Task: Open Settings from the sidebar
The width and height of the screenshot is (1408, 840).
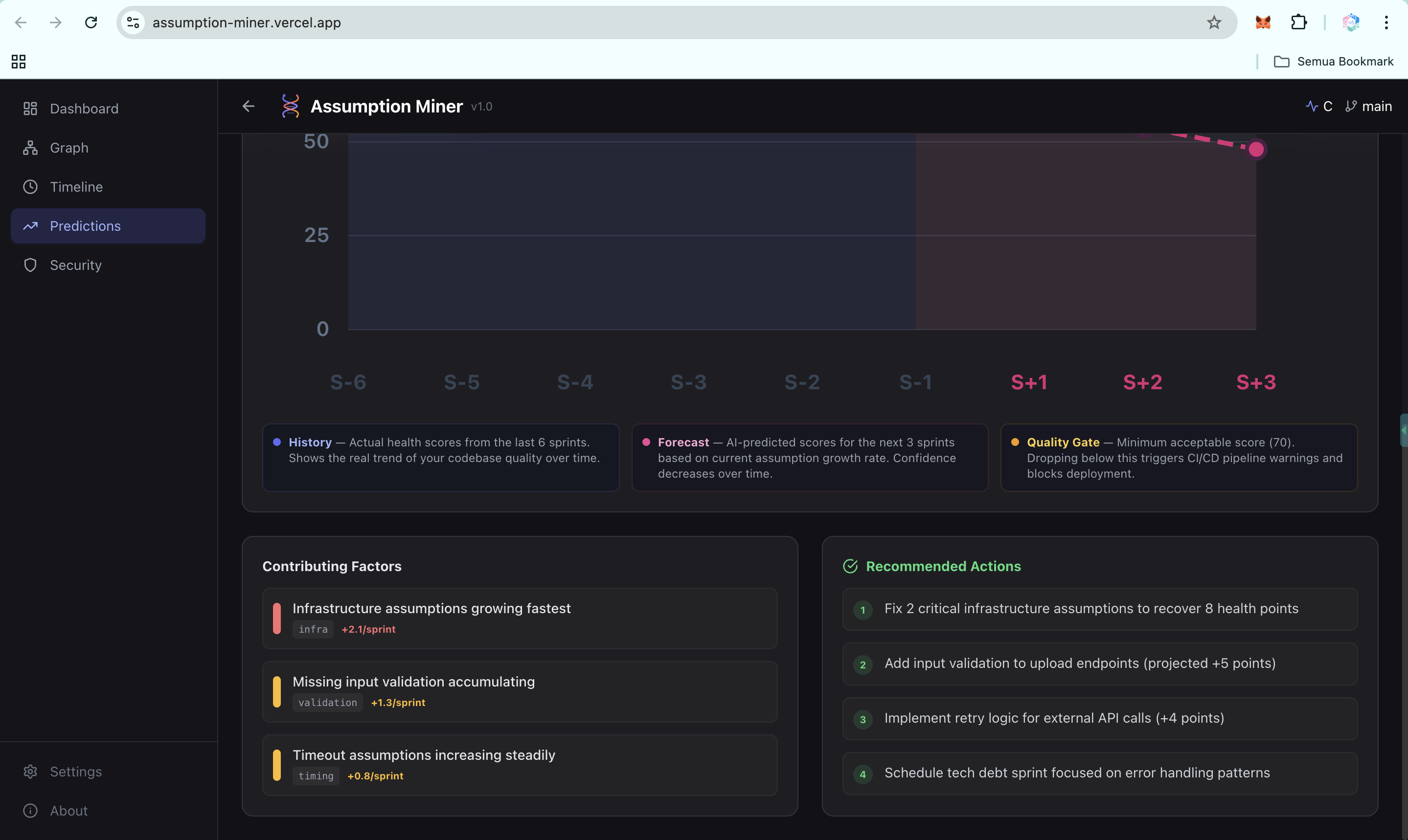Action: 75,772
